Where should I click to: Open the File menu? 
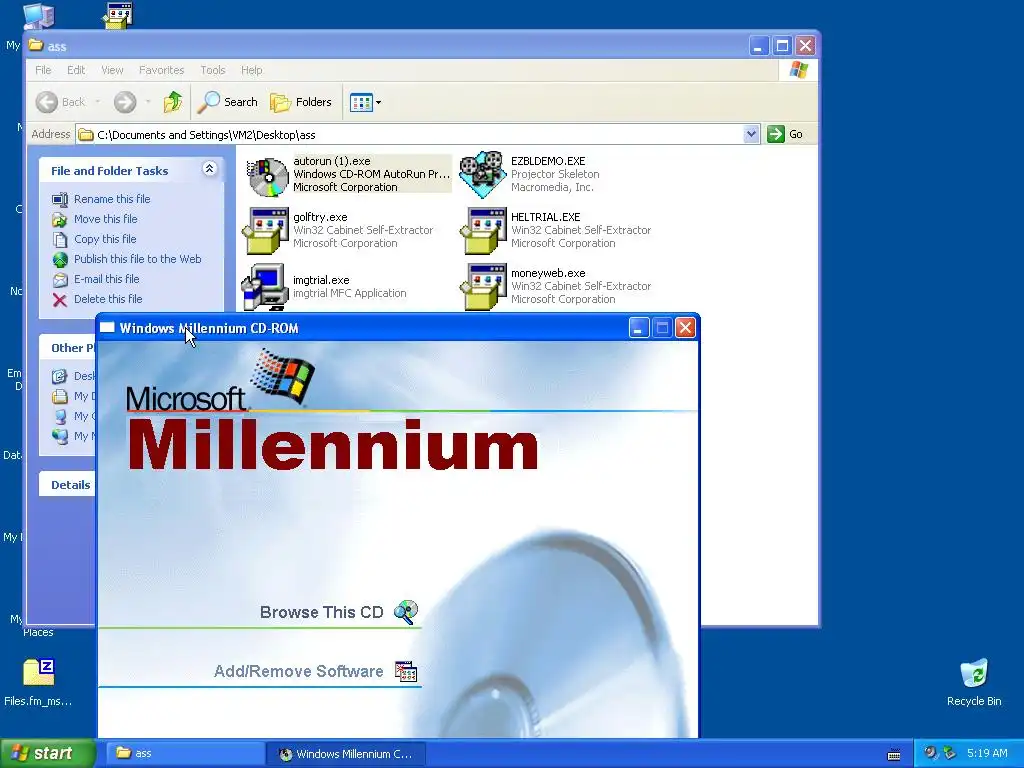coord(43,70)
